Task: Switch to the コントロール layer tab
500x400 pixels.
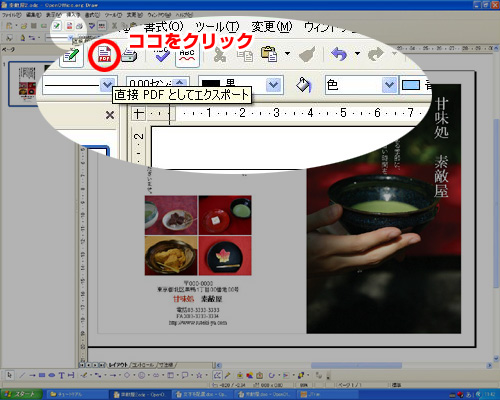Action: (x=143, y=365)
